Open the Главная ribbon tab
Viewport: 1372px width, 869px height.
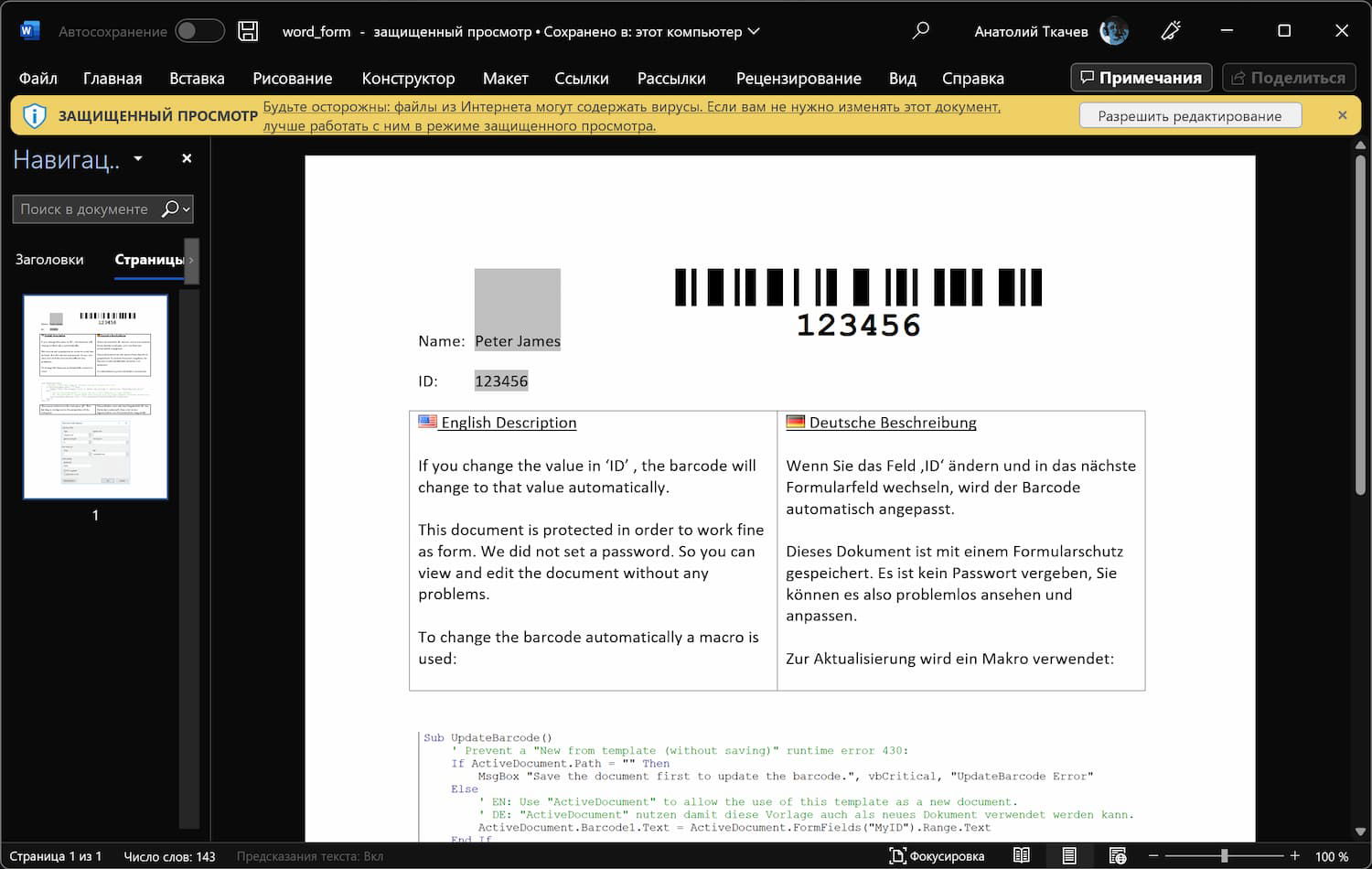[x=113, y=78]
